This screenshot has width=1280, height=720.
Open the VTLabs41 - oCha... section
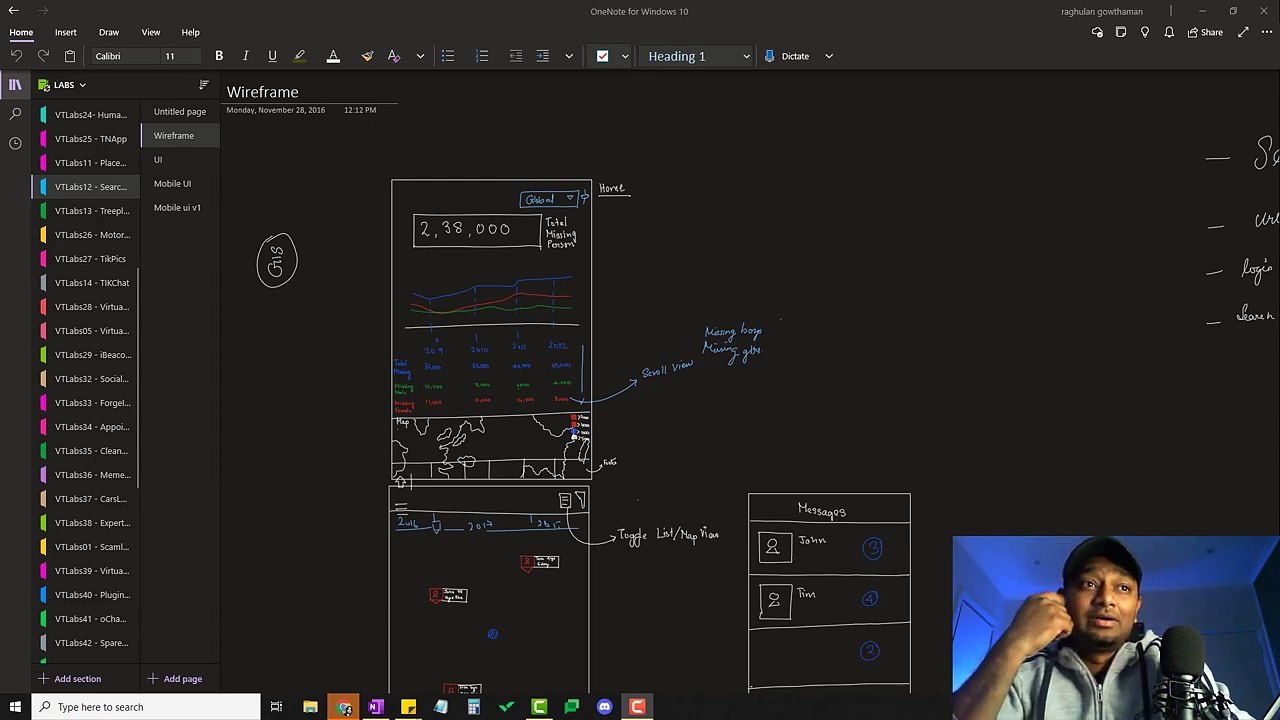[x=88, y=619]
